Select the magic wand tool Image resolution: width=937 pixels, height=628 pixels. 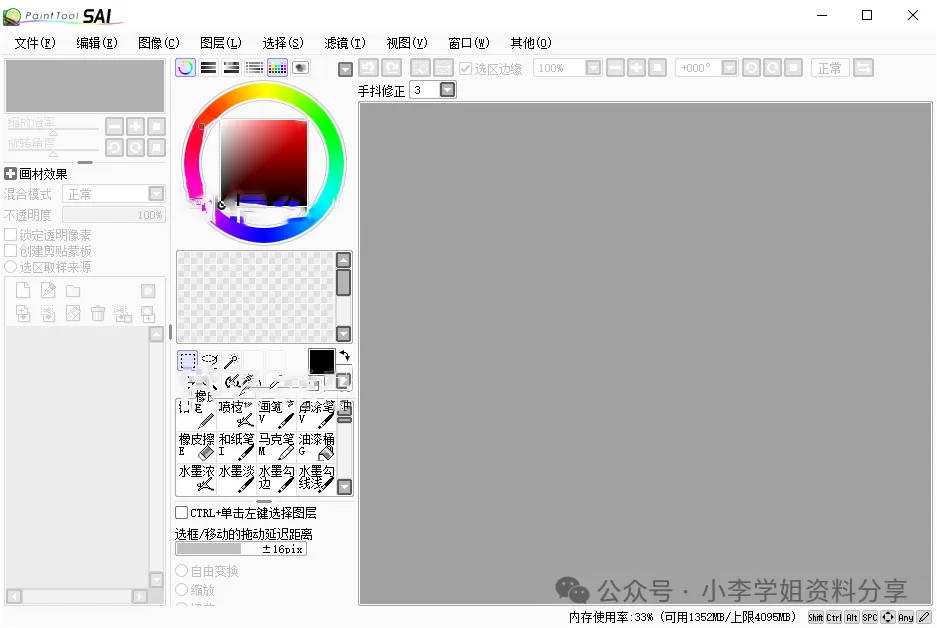click(232, 360)
